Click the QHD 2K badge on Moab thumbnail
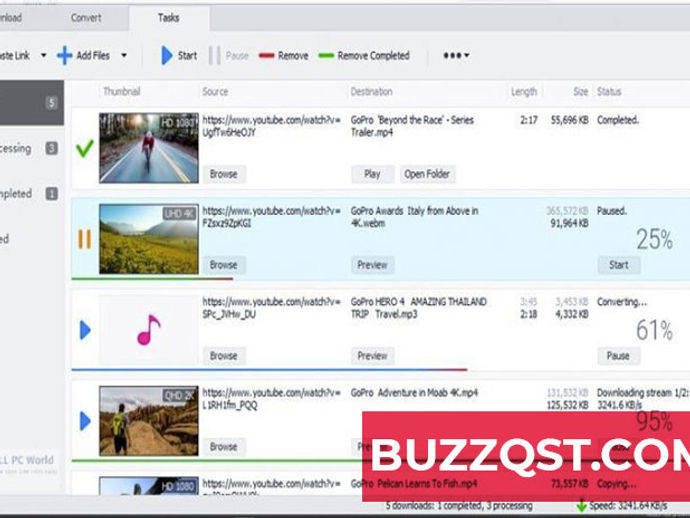 pyautogui.click(x=179, y=396)
